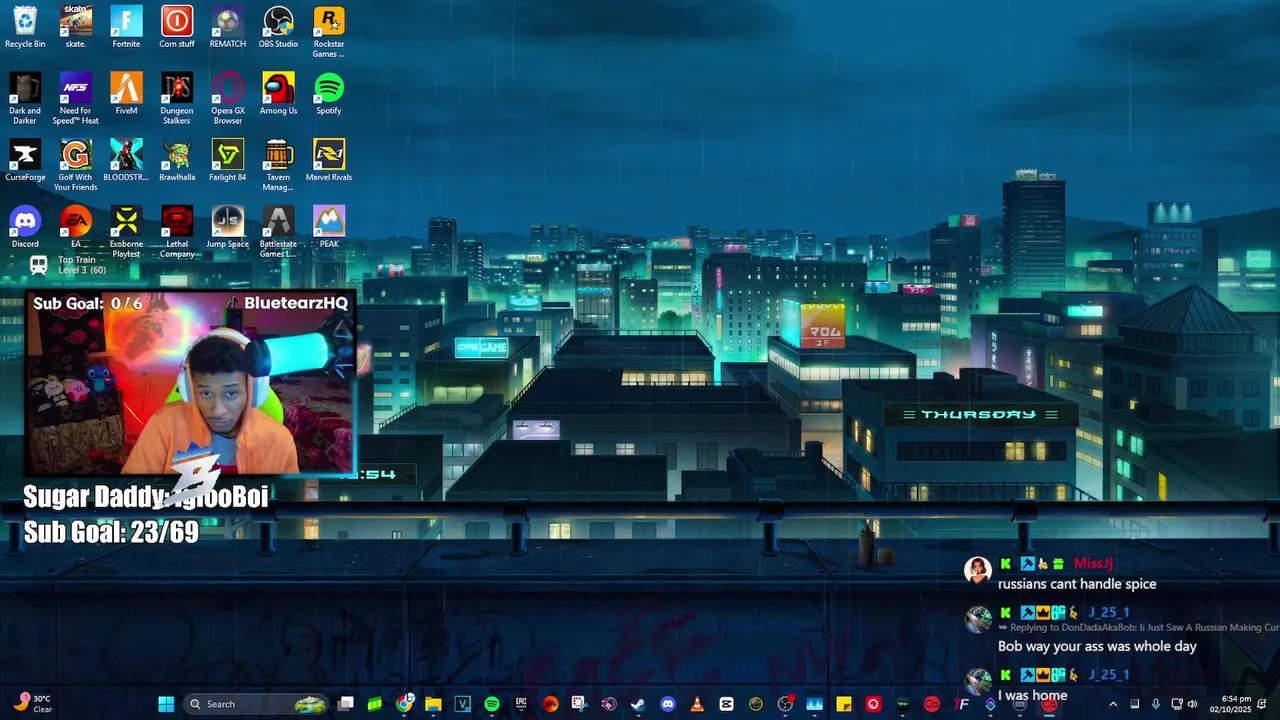Launch the Dark and Darker desktop shortcut
Image resolution: width=1280 pixels, height=720 pixels.
pyautogui.click(x=25, y=98)
